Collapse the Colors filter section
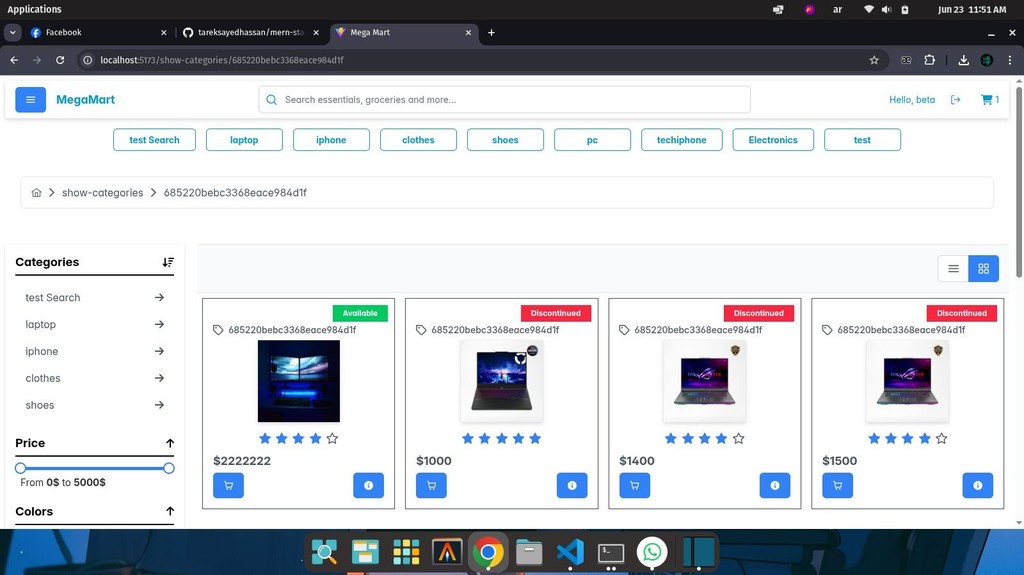The width and height of the screenshot is (1024, 575). (170, 511)
